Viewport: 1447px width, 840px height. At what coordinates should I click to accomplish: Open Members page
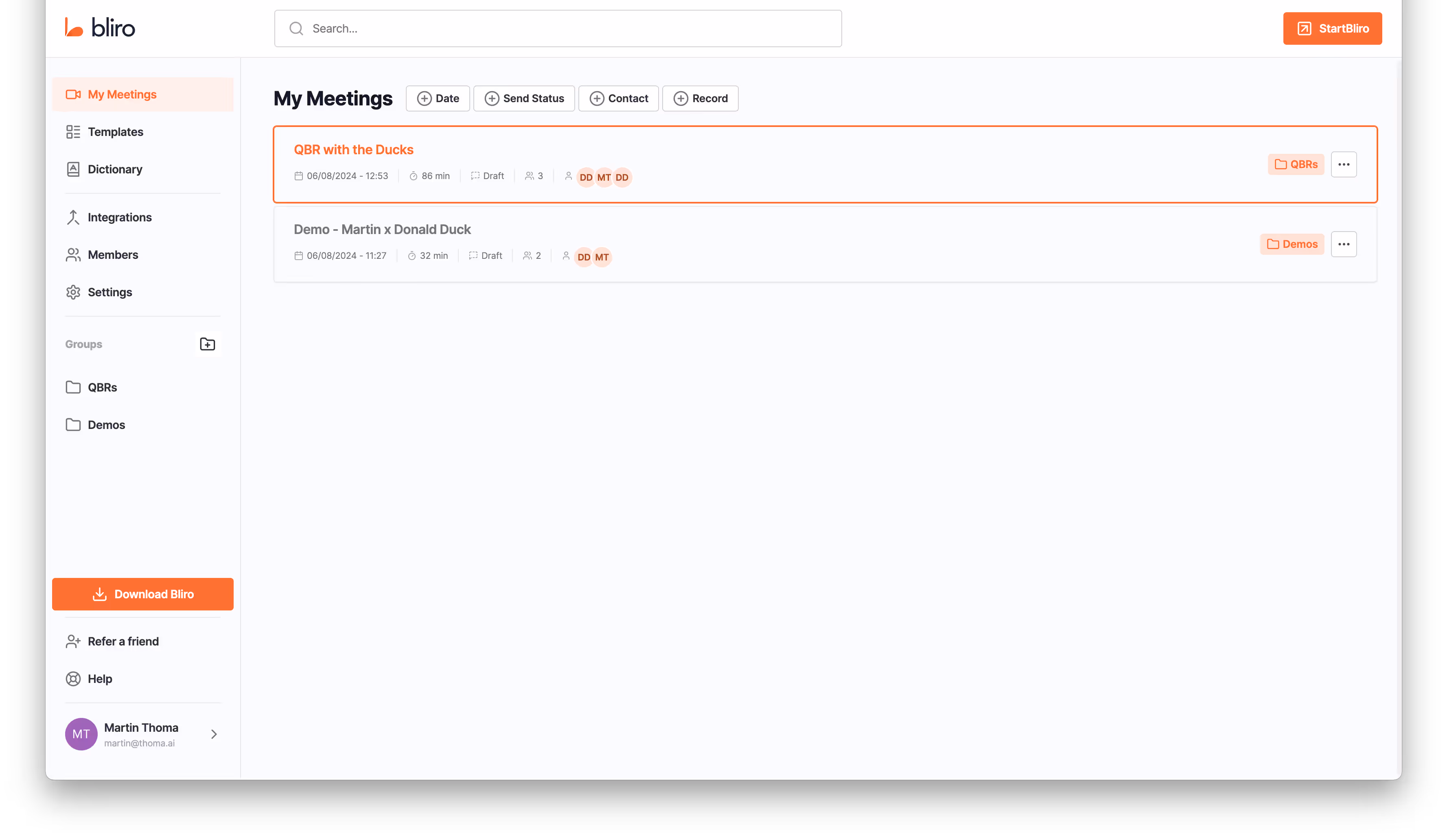coord(112,254)
